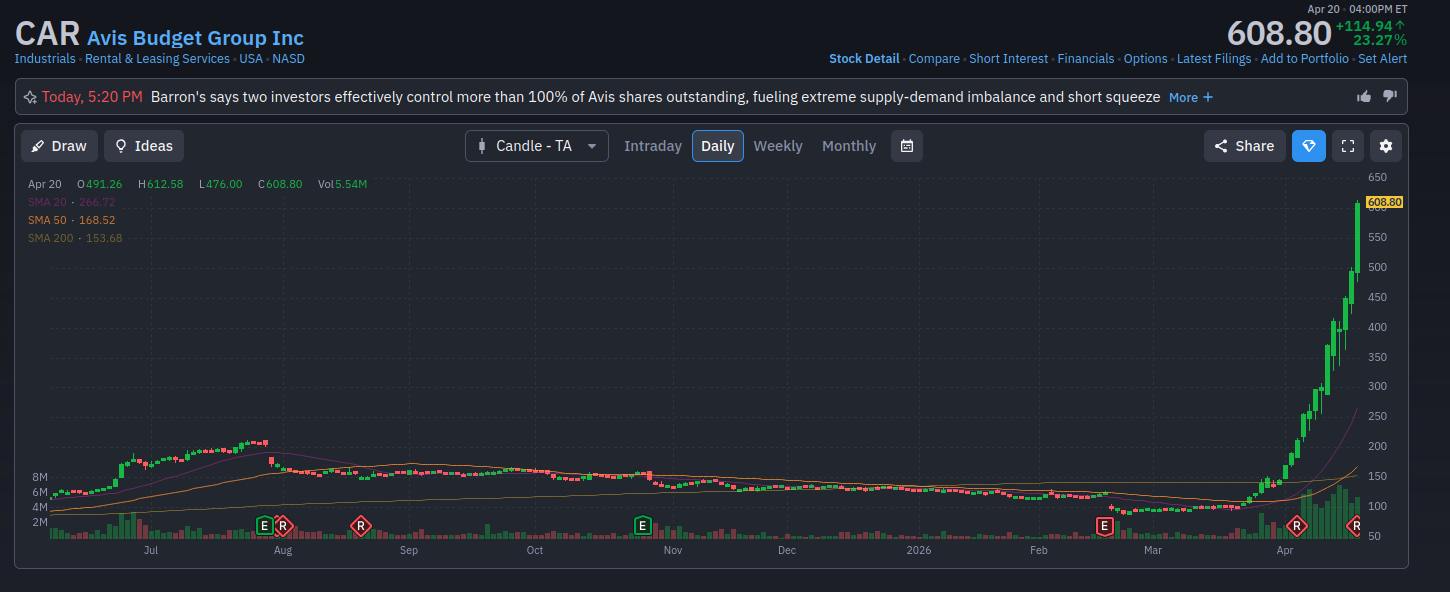Click the thumbs up icon on the news bar
Viewport: 1450px width, 592px height.
(x=1364, y=97)
